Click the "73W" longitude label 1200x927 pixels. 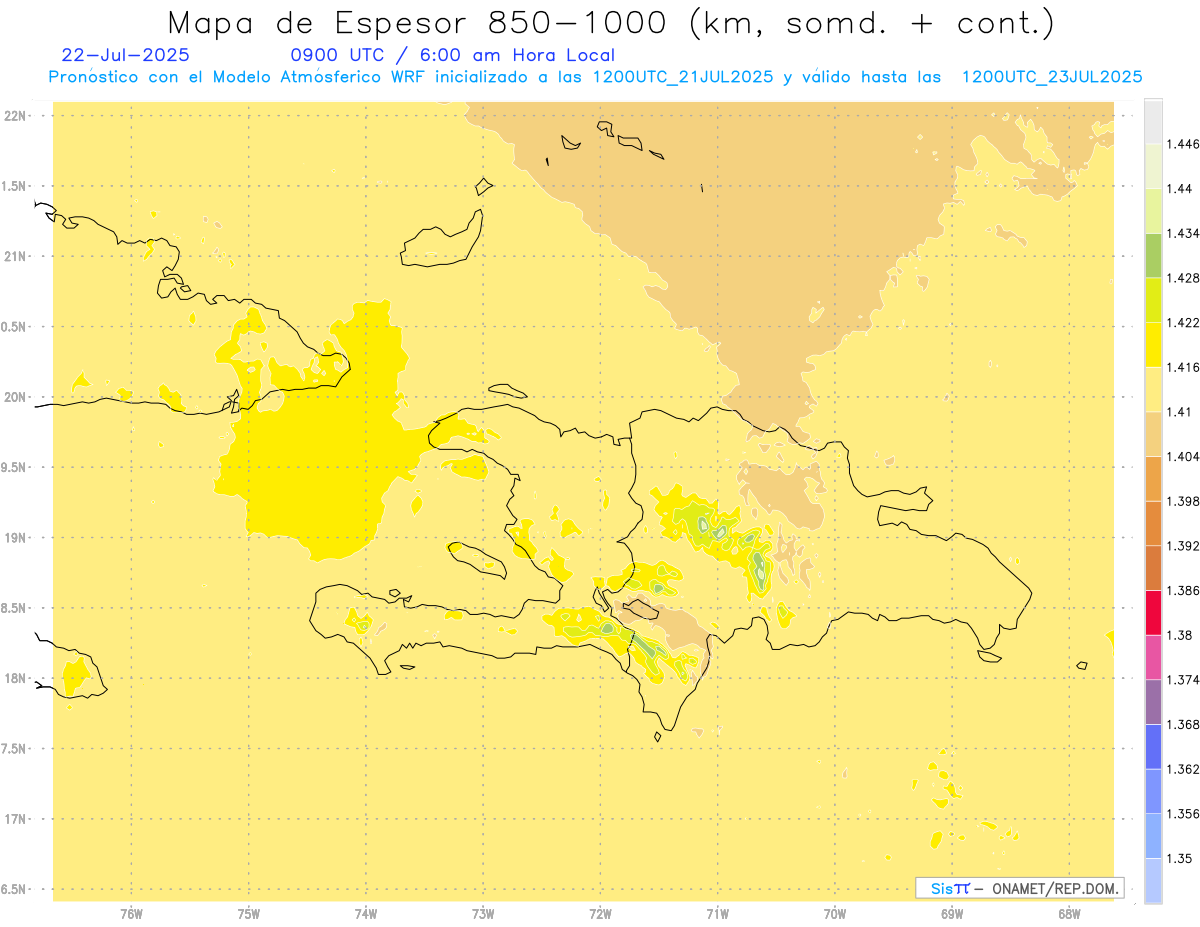pos(483,913)
